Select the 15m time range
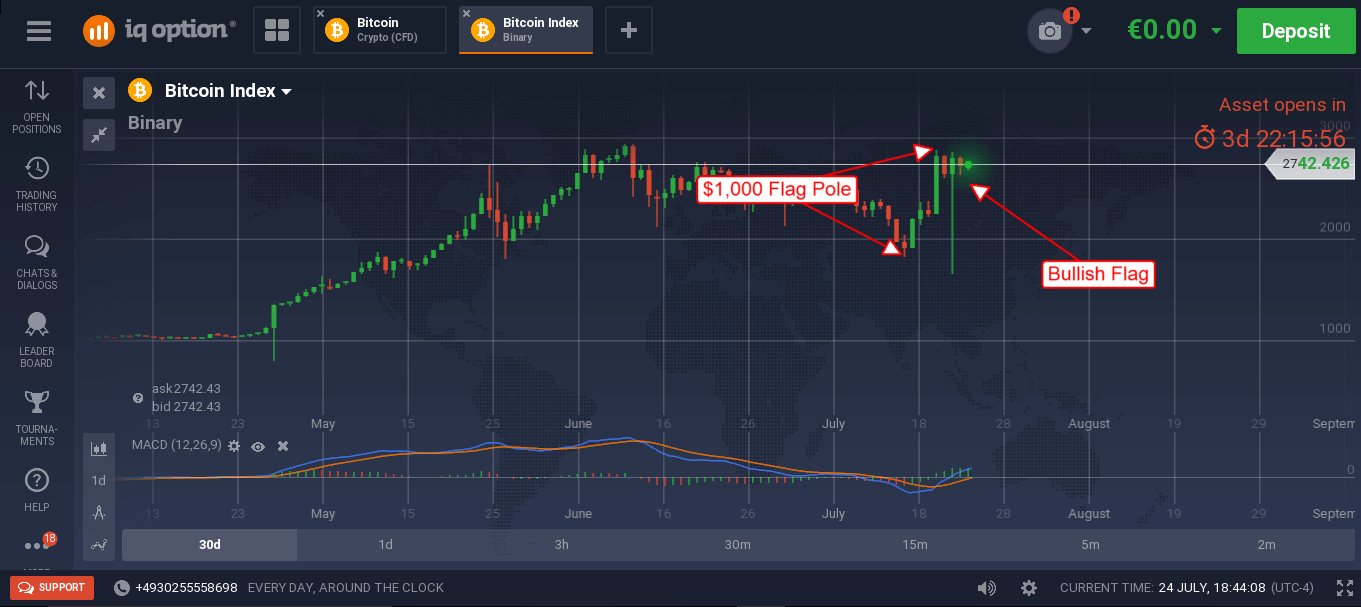This screenshot has height=607, width=1361. 914,545
